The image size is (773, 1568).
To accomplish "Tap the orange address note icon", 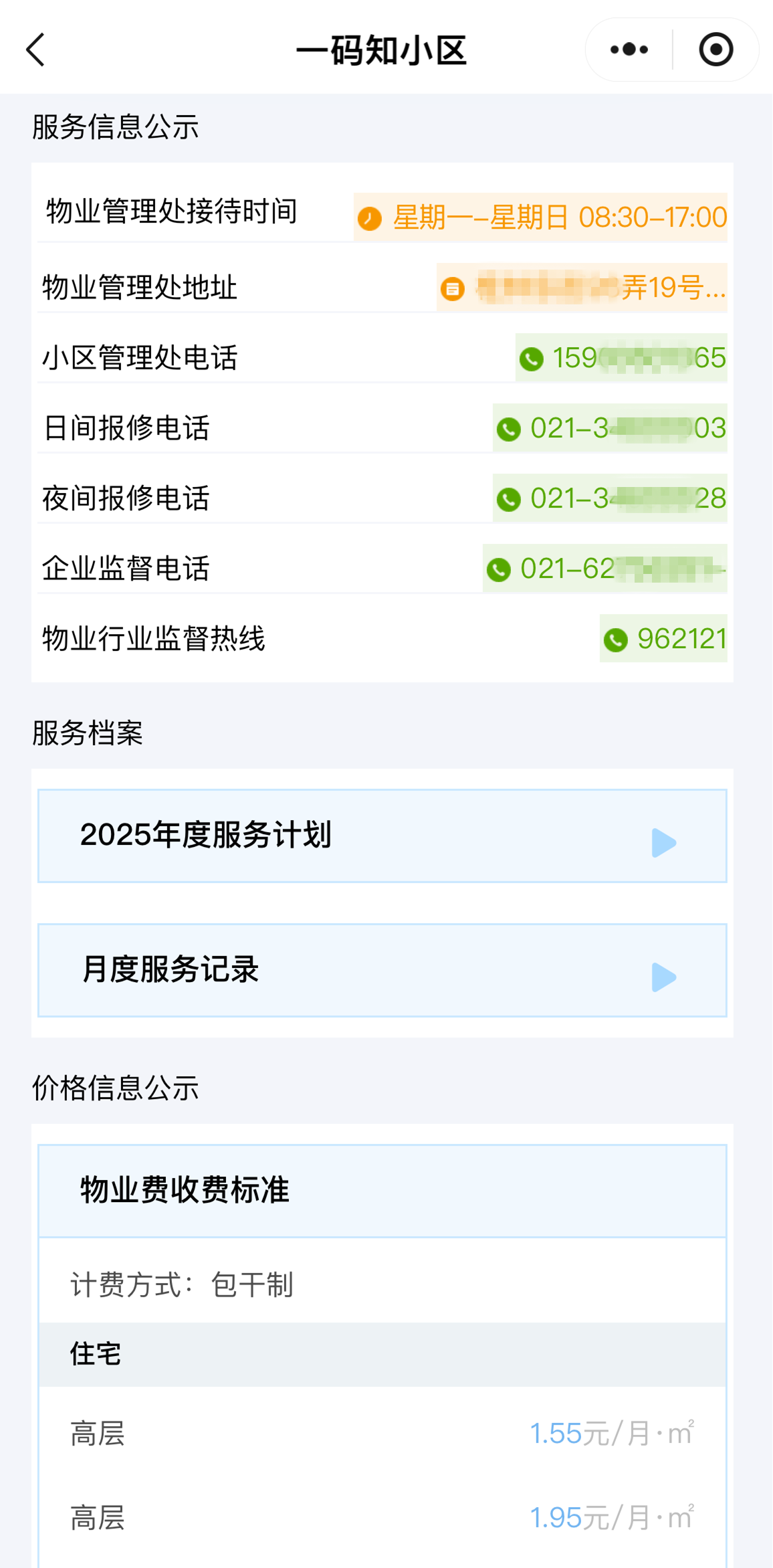I will coord(453,288).
